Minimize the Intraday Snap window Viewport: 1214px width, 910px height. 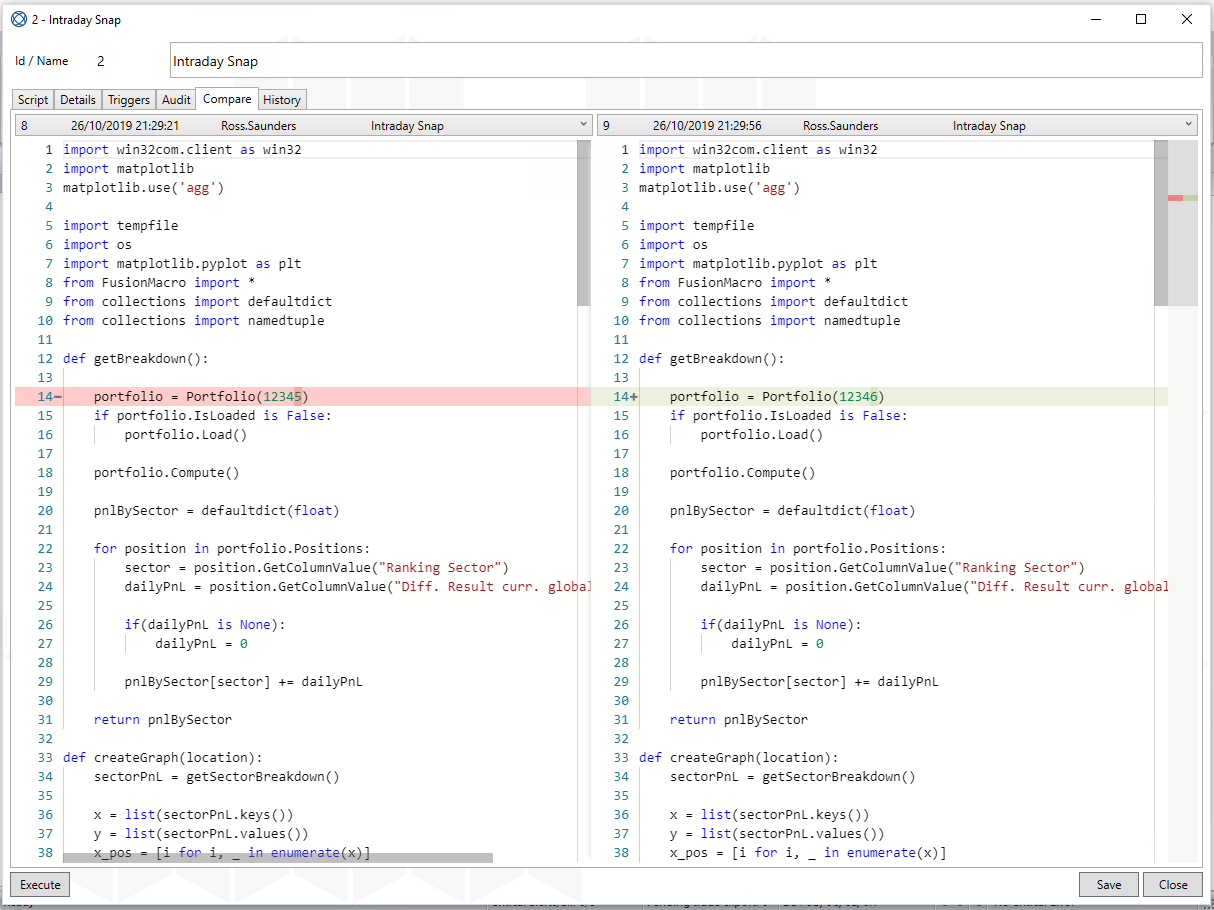coord(1095,19)
